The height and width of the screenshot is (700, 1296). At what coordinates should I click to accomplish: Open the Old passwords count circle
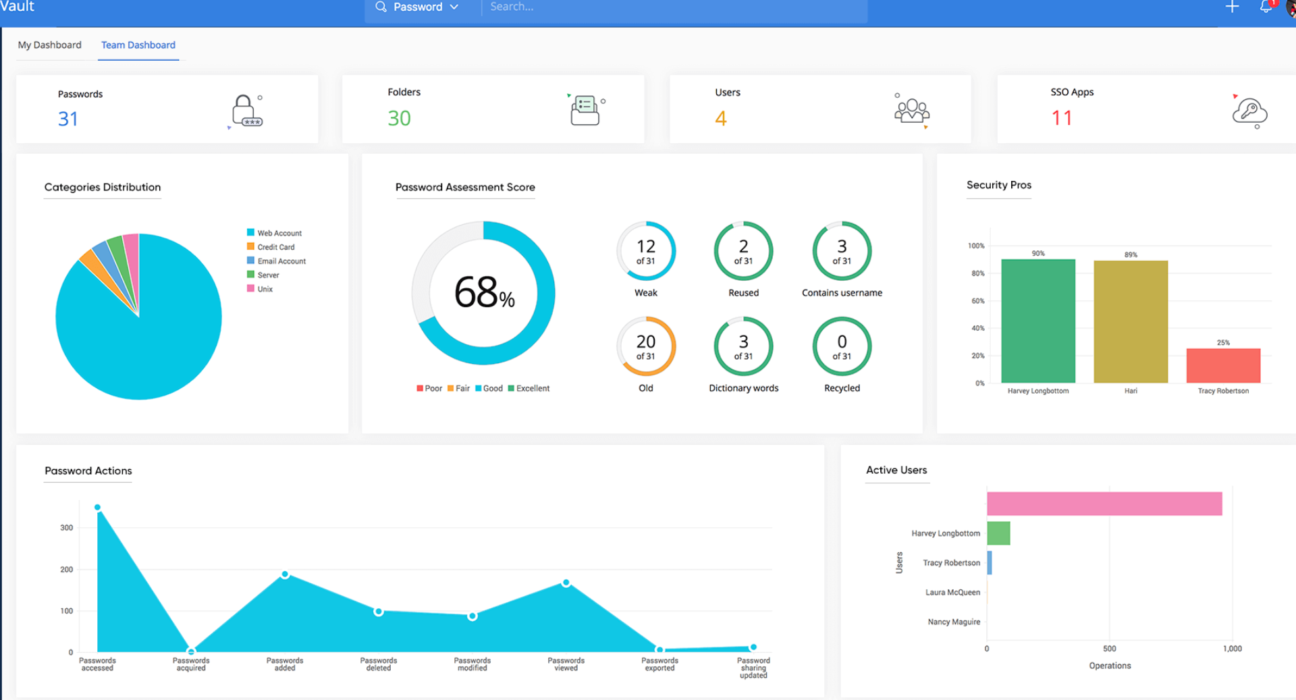(646, 346)
